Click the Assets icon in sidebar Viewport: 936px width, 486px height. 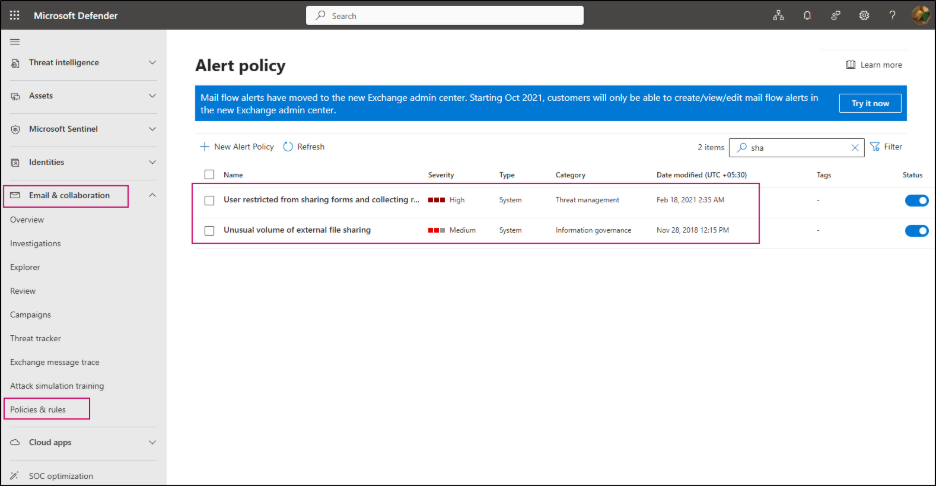click(x=16, y=96)
